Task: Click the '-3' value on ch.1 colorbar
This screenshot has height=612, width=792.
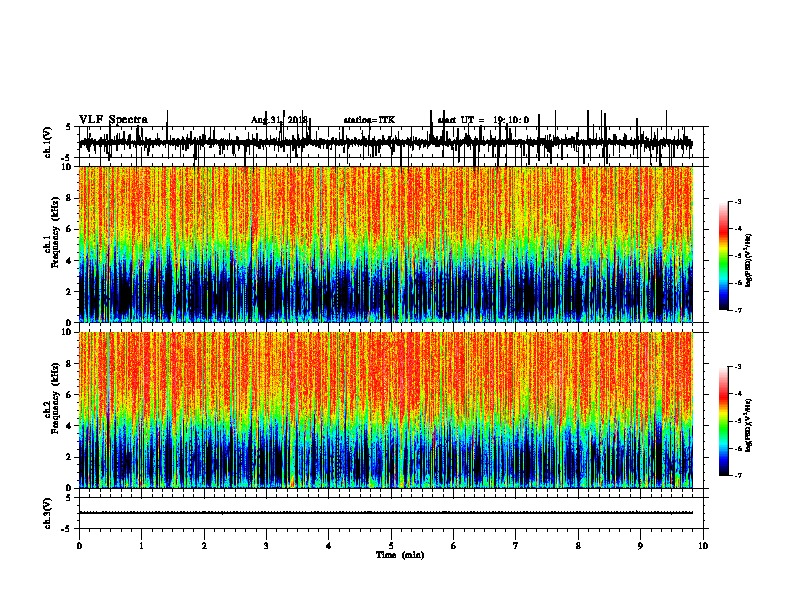Action: click(x=738, y=201)
